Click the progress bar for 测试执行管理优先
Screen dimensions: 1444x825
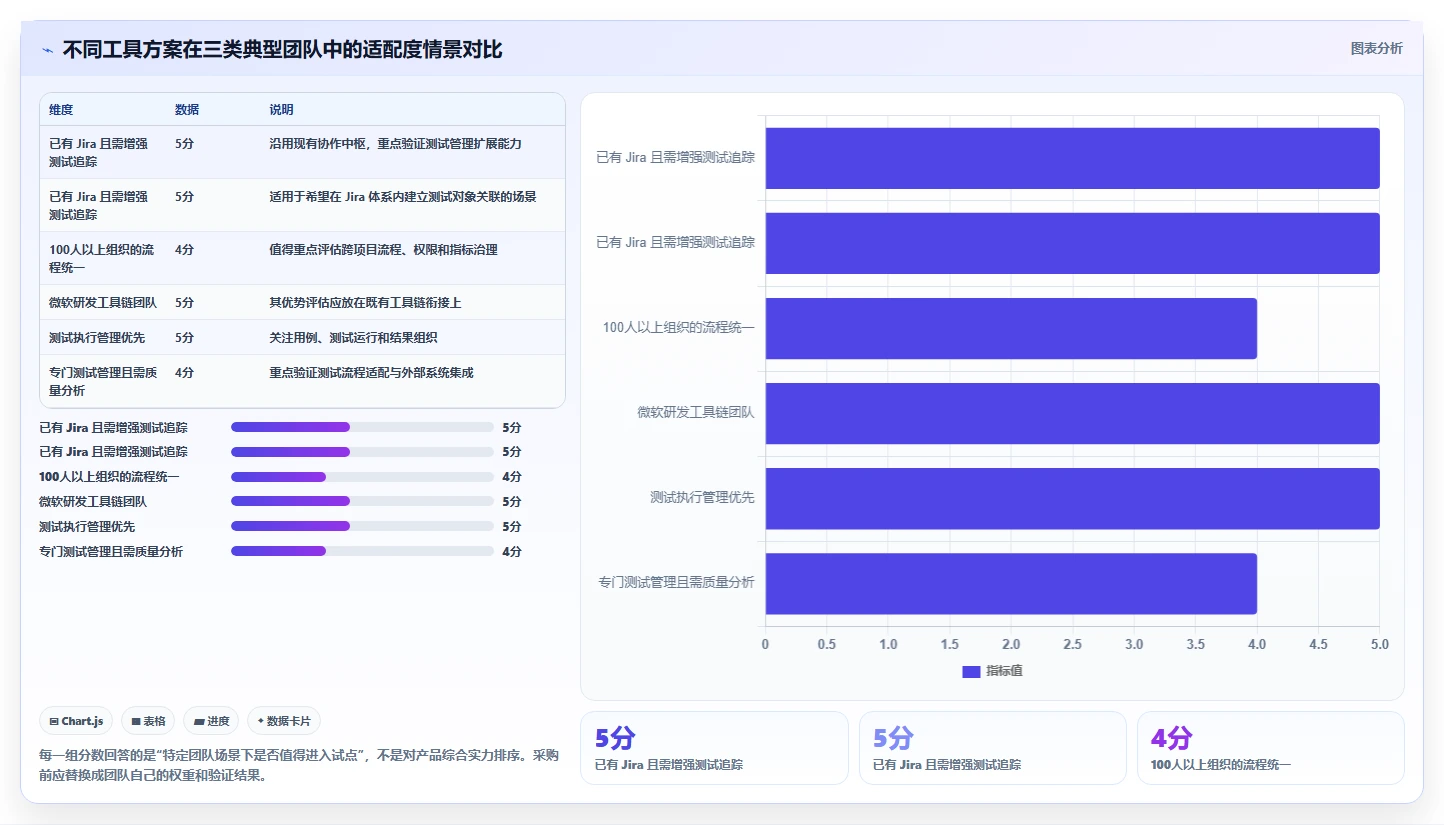click(x=362, y=527)
